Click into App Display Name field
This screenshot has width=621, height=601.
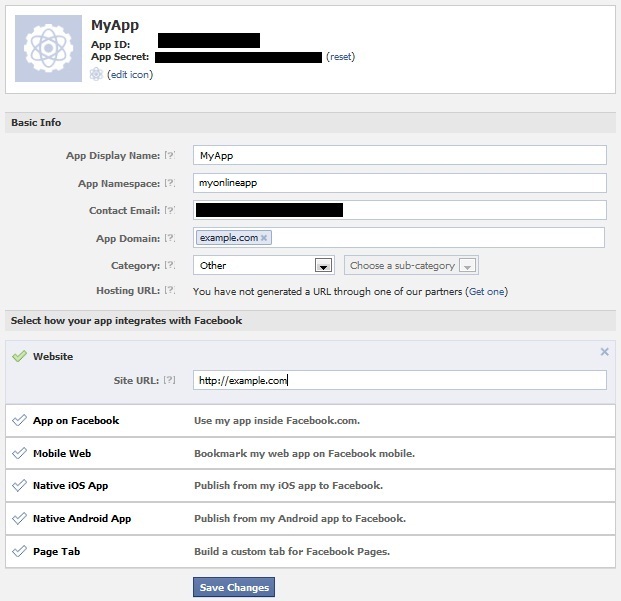pyautogui.click(x=400, y=155)
